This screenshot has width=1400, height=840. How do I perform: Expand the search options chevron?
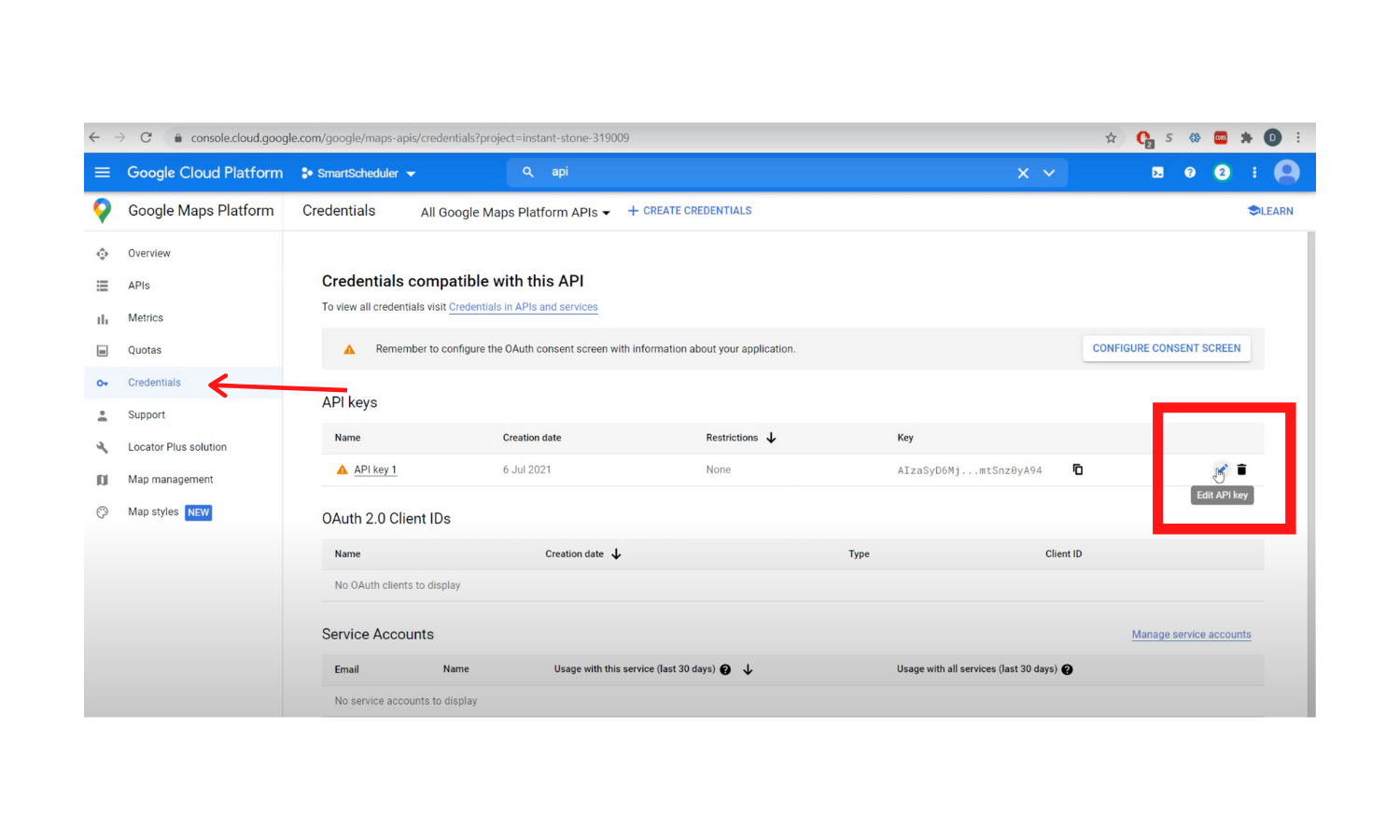[1049, 173]
